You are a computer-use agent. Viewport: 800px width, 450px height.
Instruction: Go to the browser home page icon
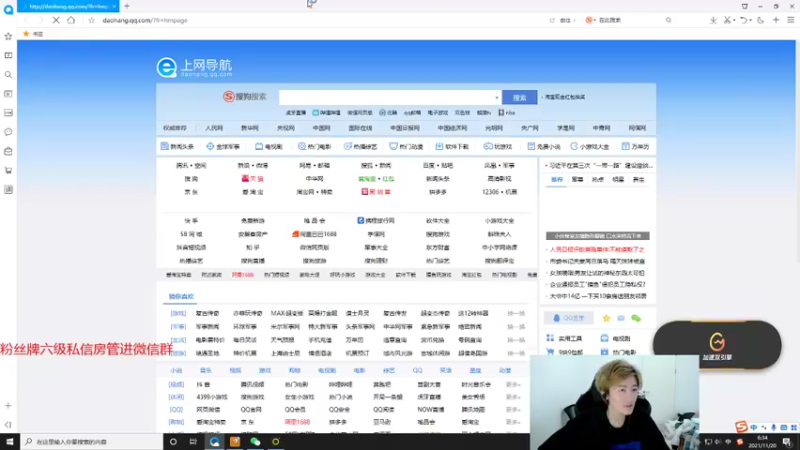click(x=71, y=20)
